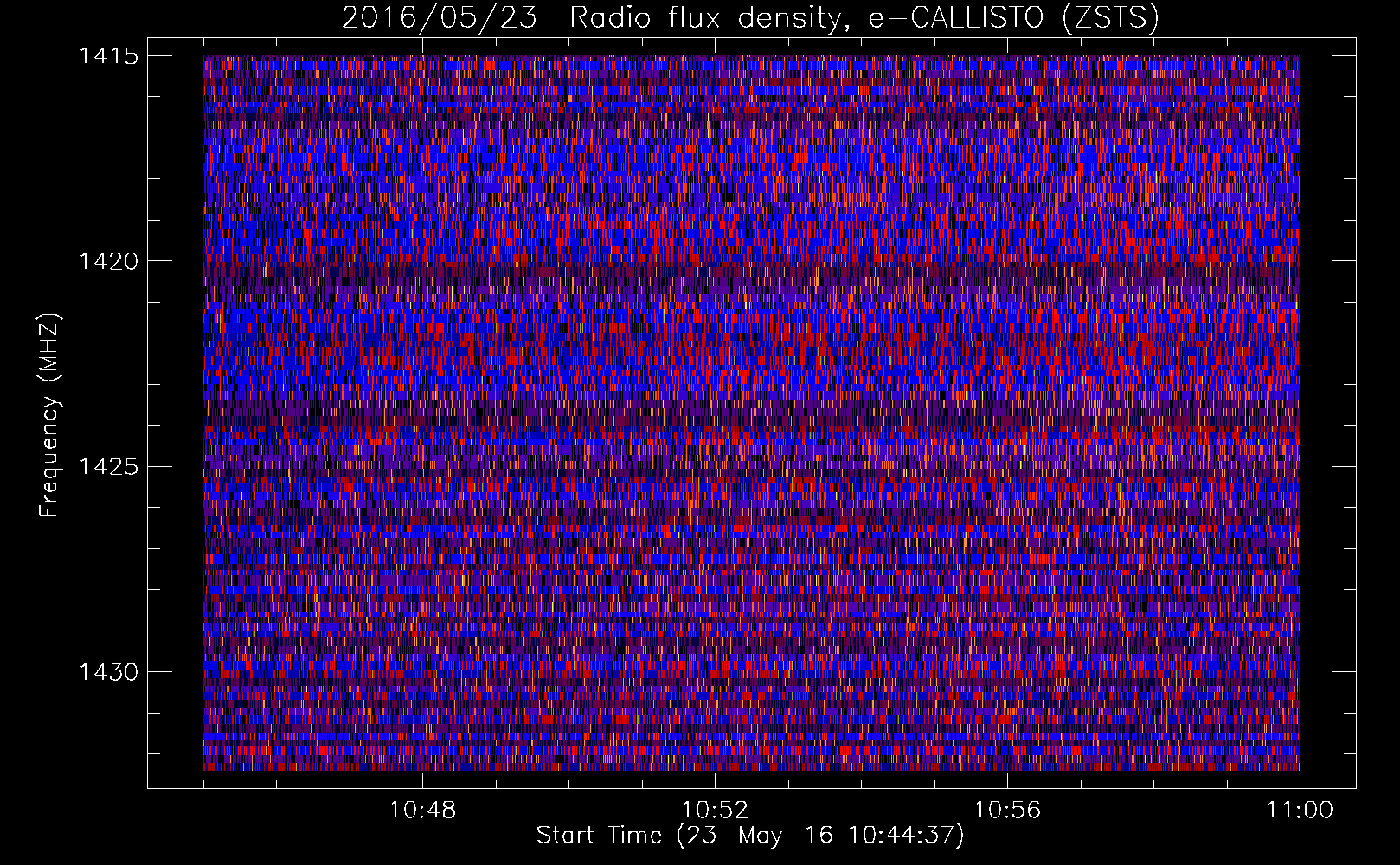
Task: Click the 'Frequency (MHZ)' y-axis title
Action: [50, 415]
